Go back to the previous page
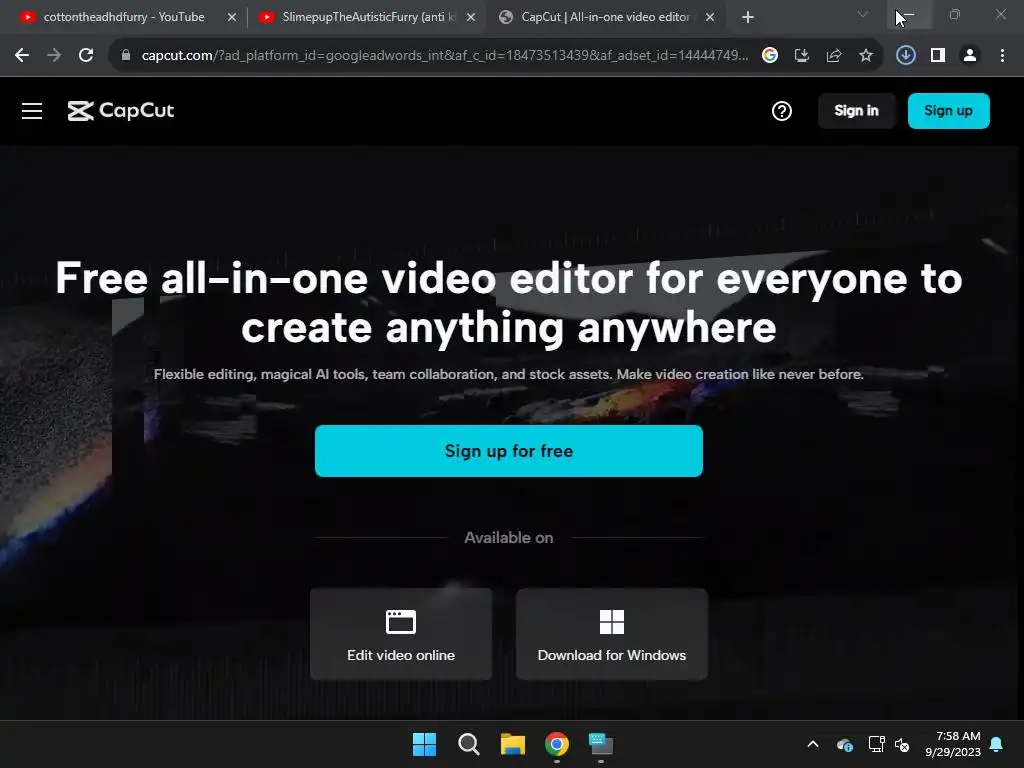The width and height of the screenshot is (1024, 768). point(22,56)
